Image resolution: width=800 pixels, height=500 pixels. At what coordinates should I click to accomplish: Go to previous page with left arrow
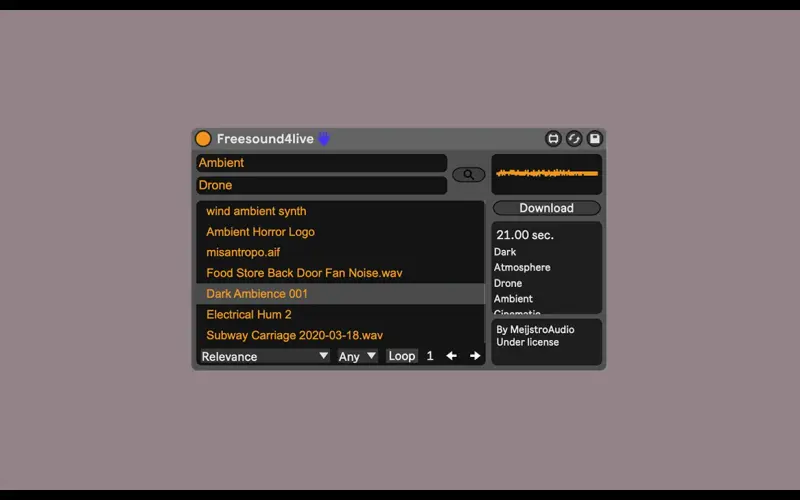[452, 356]
